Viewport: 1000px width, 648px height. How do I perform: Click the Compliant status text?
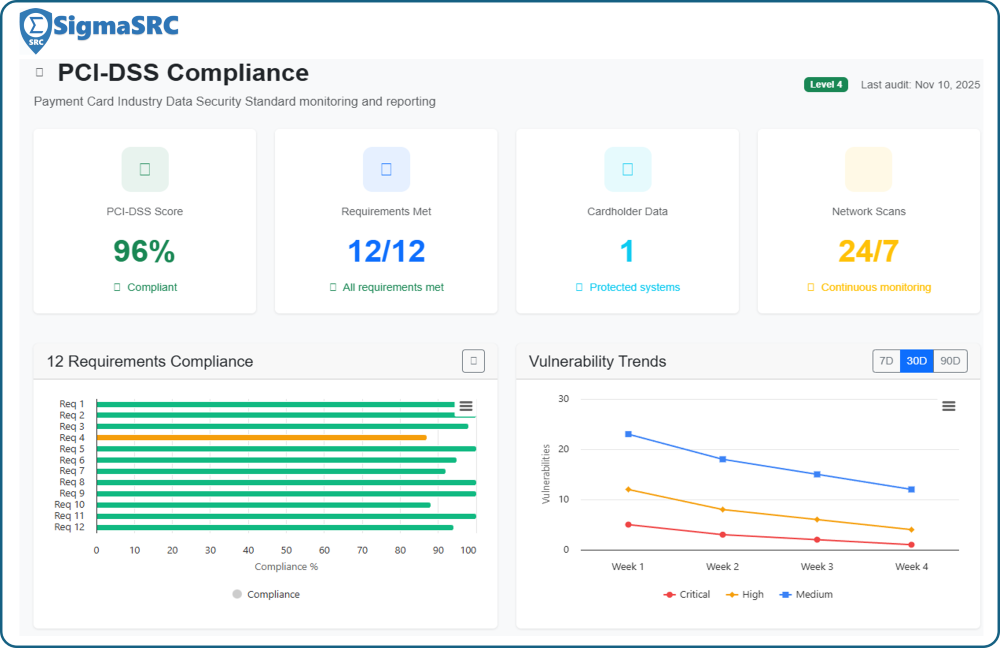click(x=152, y=287)
